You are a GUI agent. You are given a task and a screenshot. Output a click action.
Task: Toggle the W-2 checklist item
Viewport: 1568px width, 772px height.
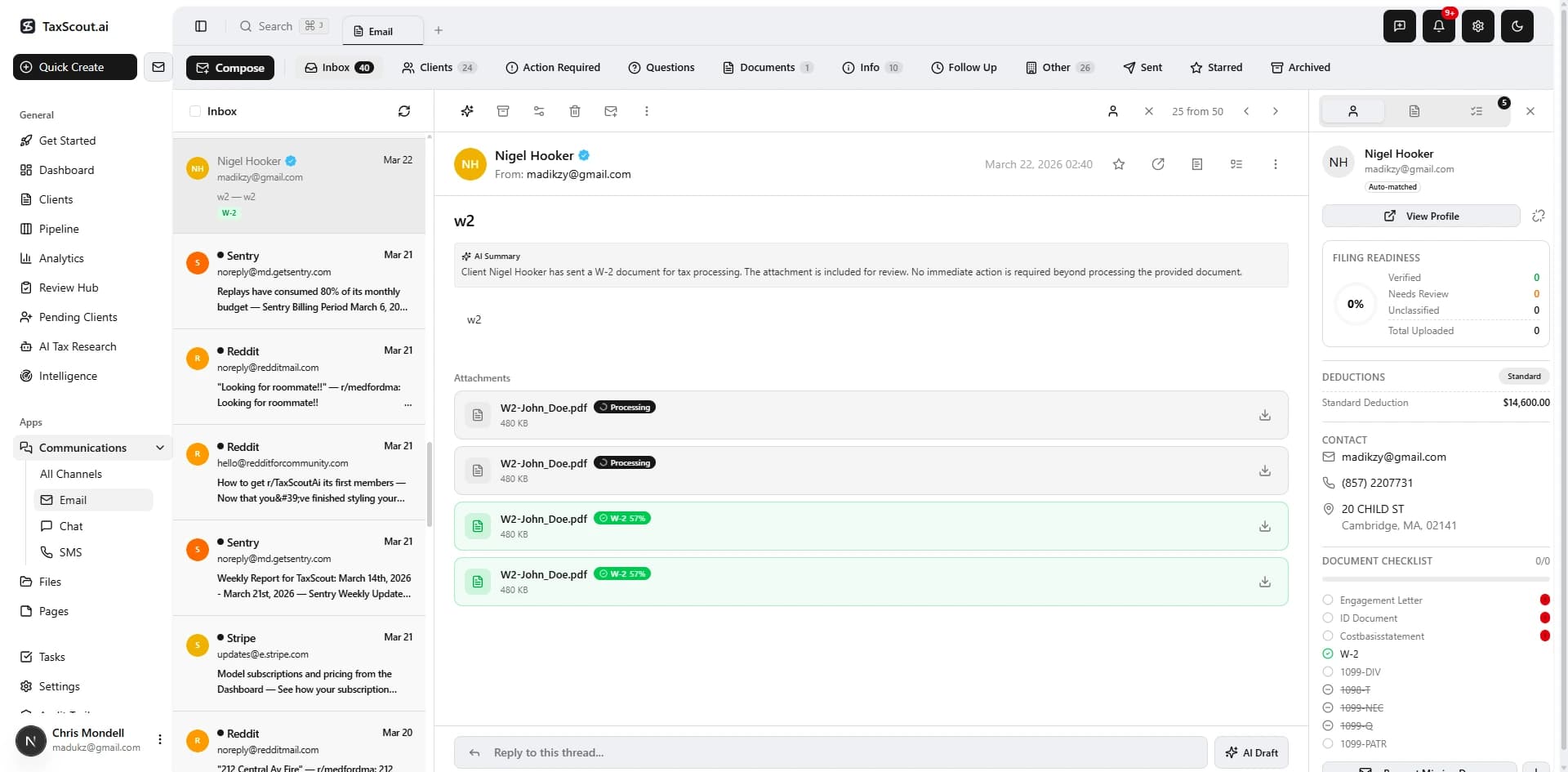[1328, 654]
